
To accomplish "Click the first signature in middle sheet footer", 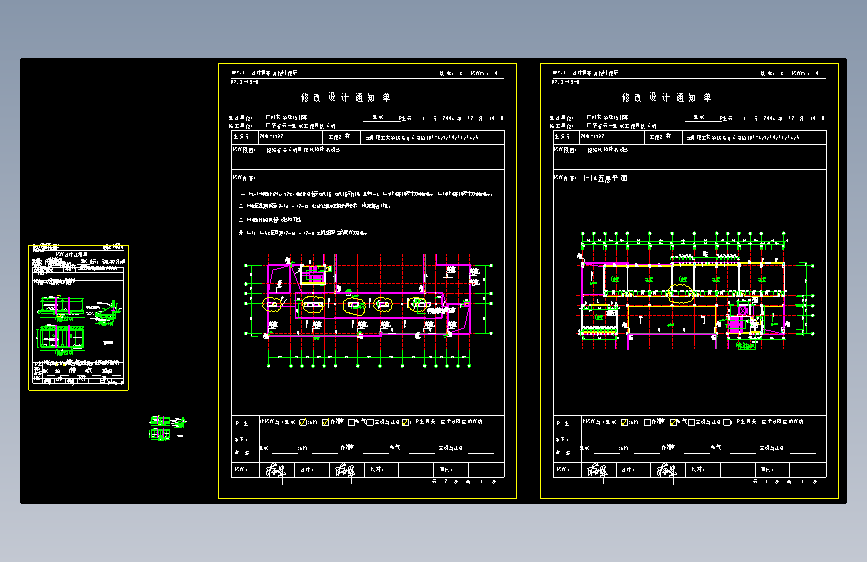I will click(276, 471).
